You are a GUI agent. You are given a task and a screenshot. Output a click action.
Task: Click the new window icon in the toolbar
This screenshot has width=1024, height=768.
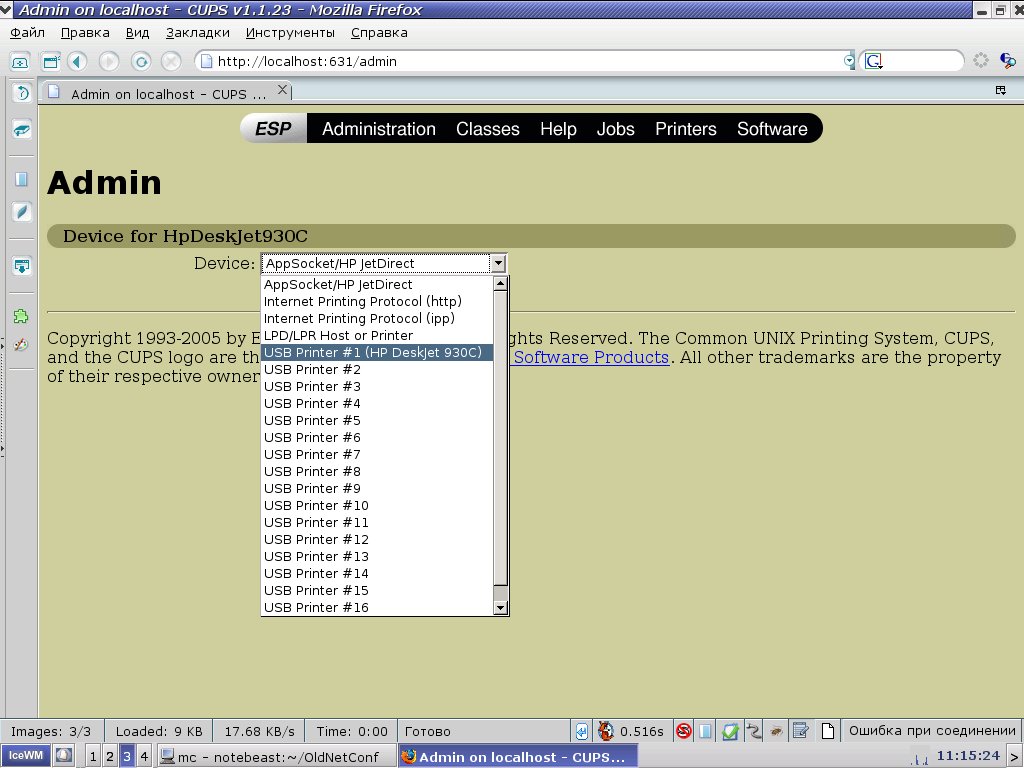(x=50, y=61)
